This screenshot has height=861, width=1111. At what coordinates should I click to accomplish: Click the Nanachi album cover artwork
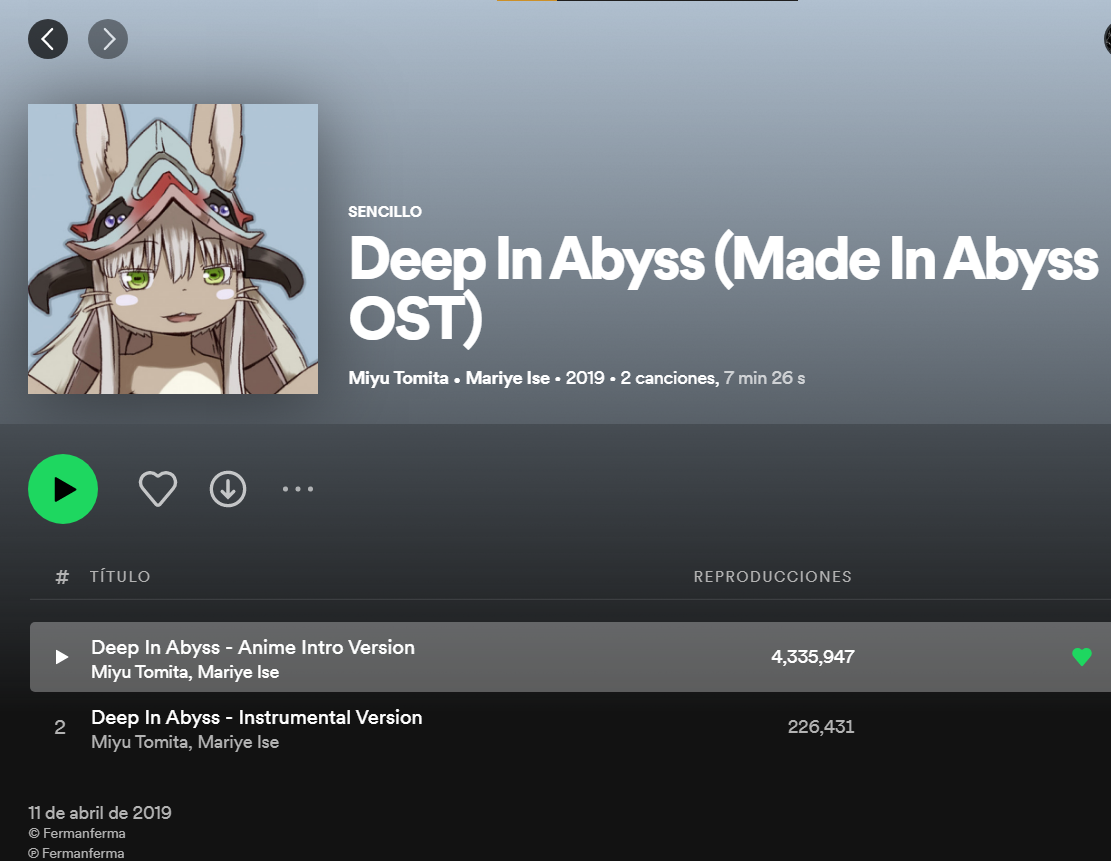tap(173, 249)
